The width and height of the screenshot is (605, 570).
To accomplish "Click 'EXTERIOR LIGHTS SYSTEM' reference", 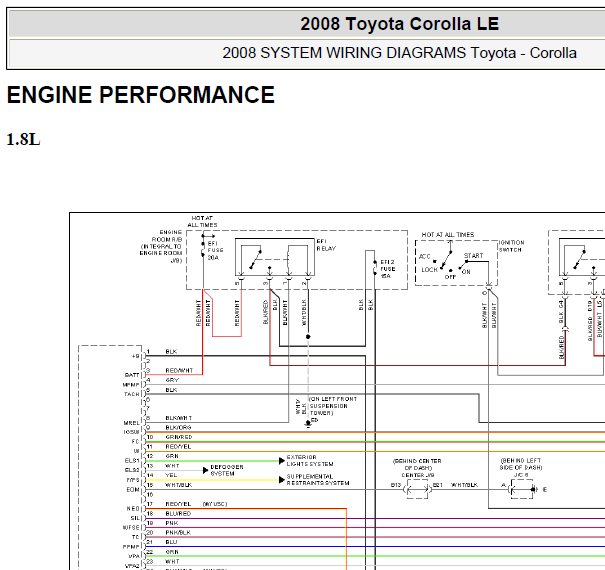I will click(x=310, y=460).
